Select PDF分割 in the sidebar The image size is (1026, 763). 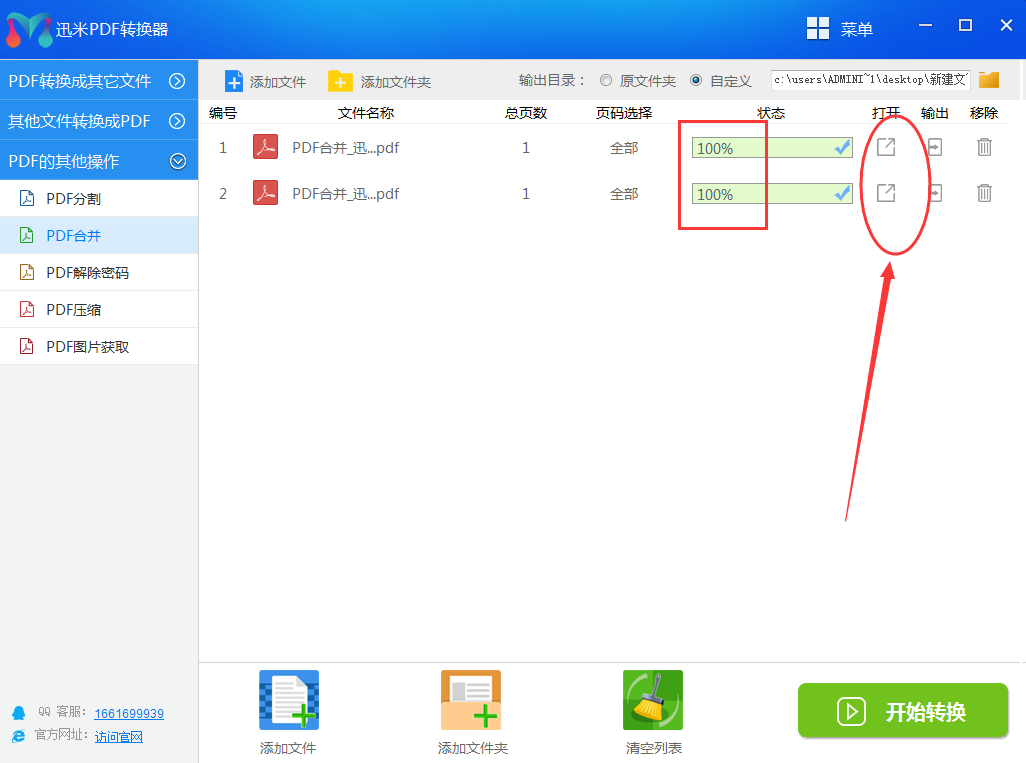[x=73, y=199]
